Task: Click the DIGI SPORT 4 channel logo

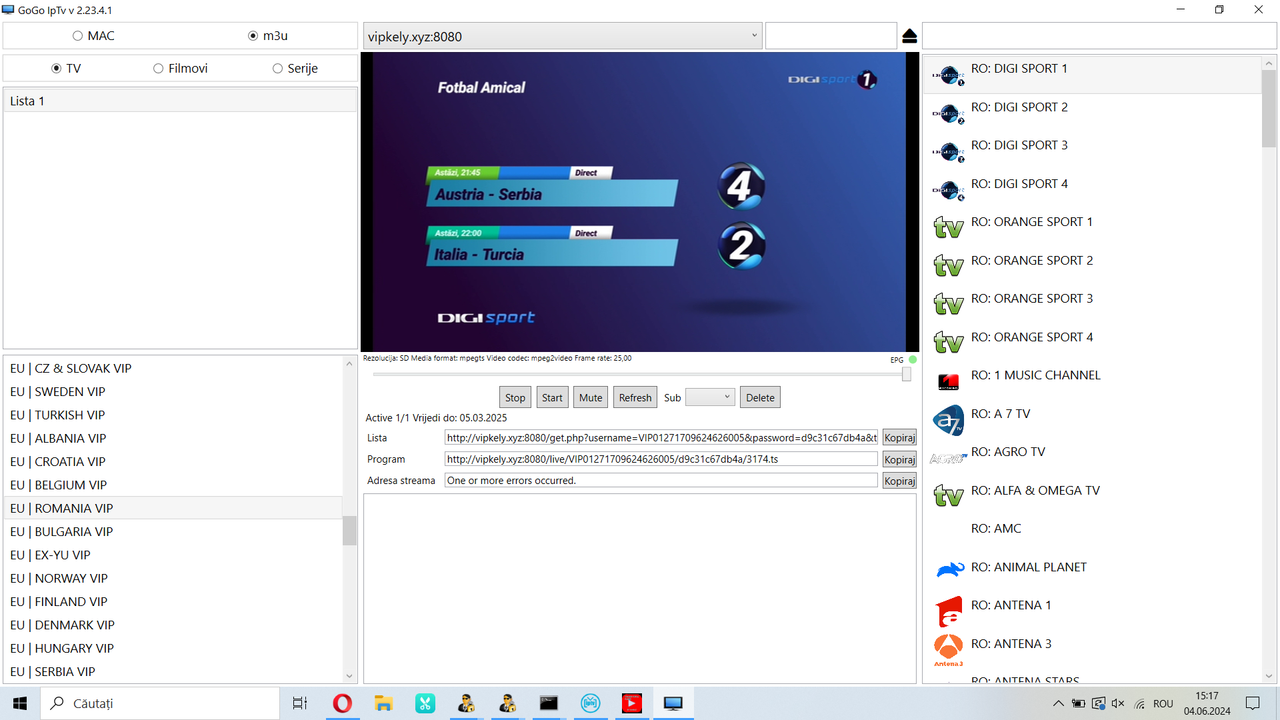Action: coord(948,189)
